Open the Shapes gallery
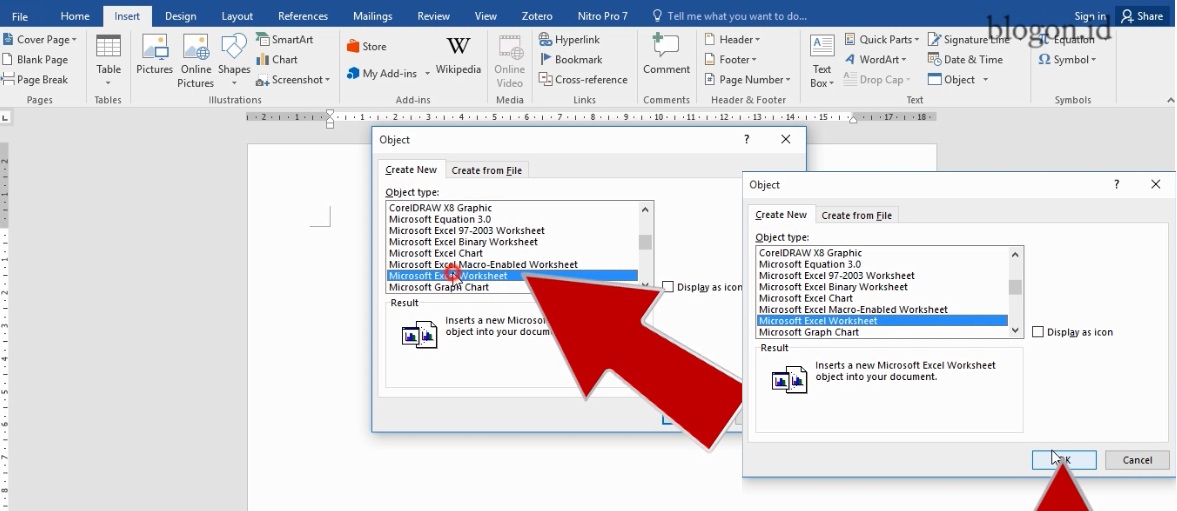Viewport: 1177px width, 511px height. [x=234, y=61]
